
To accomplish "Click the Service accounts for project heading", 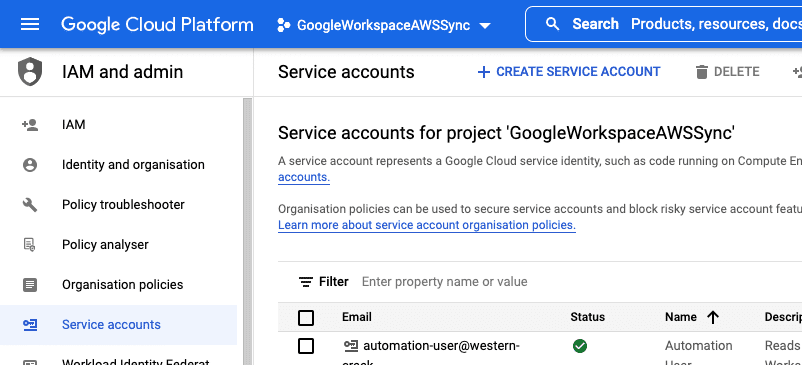I will pyautogui.click(x=506, y=133).
